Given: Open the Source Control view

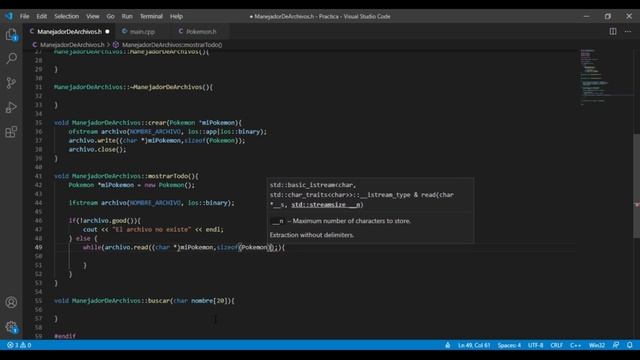Looking at the screenshot, I should 11,83.
